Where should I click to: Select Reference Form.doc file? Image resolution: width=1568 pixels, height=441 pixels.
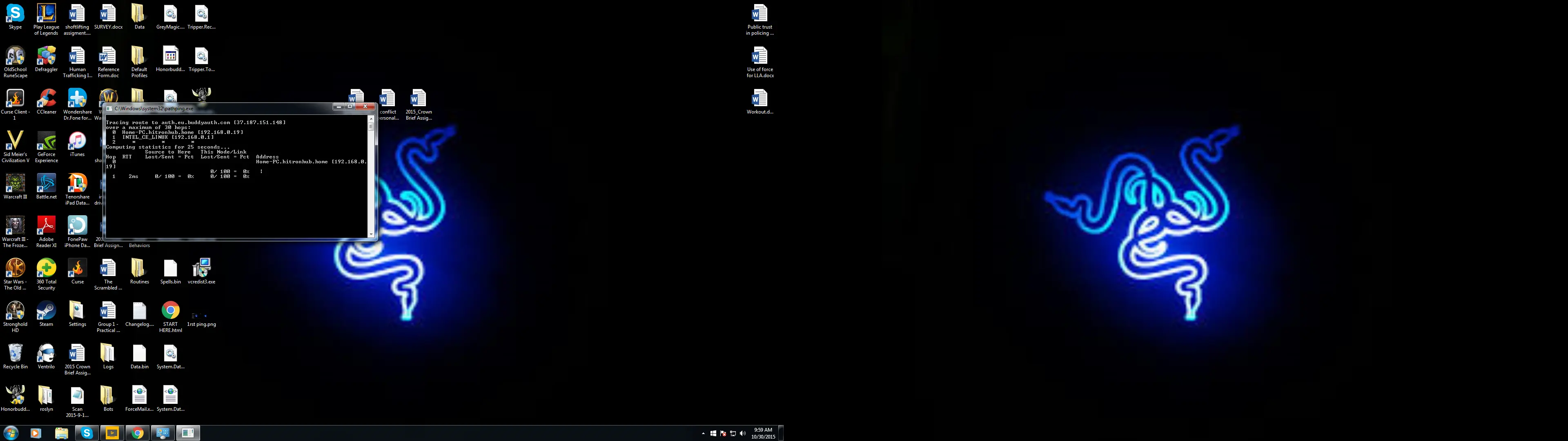[108, 62]
